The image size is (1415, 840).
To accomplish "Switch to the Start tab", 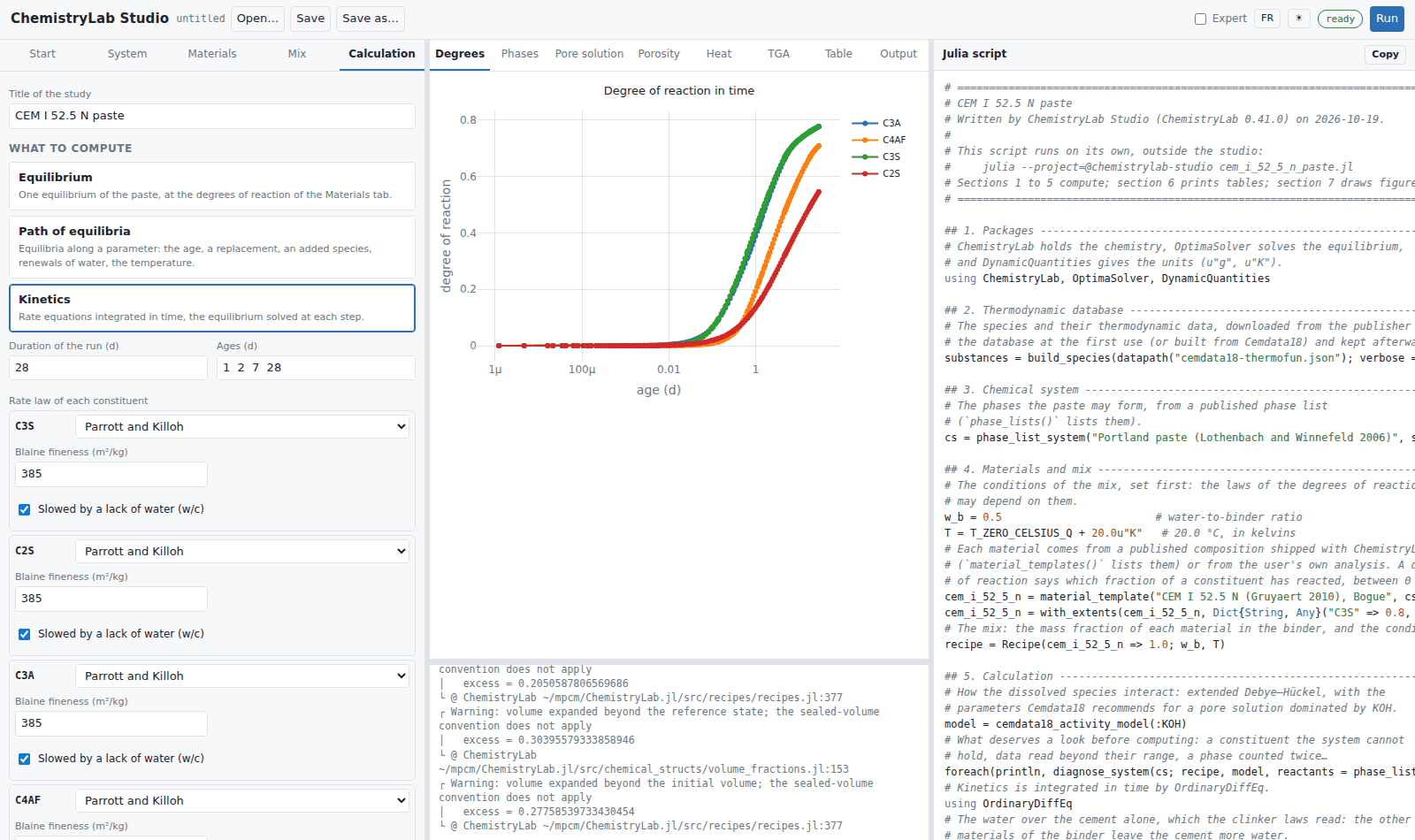I will point(42,54).
